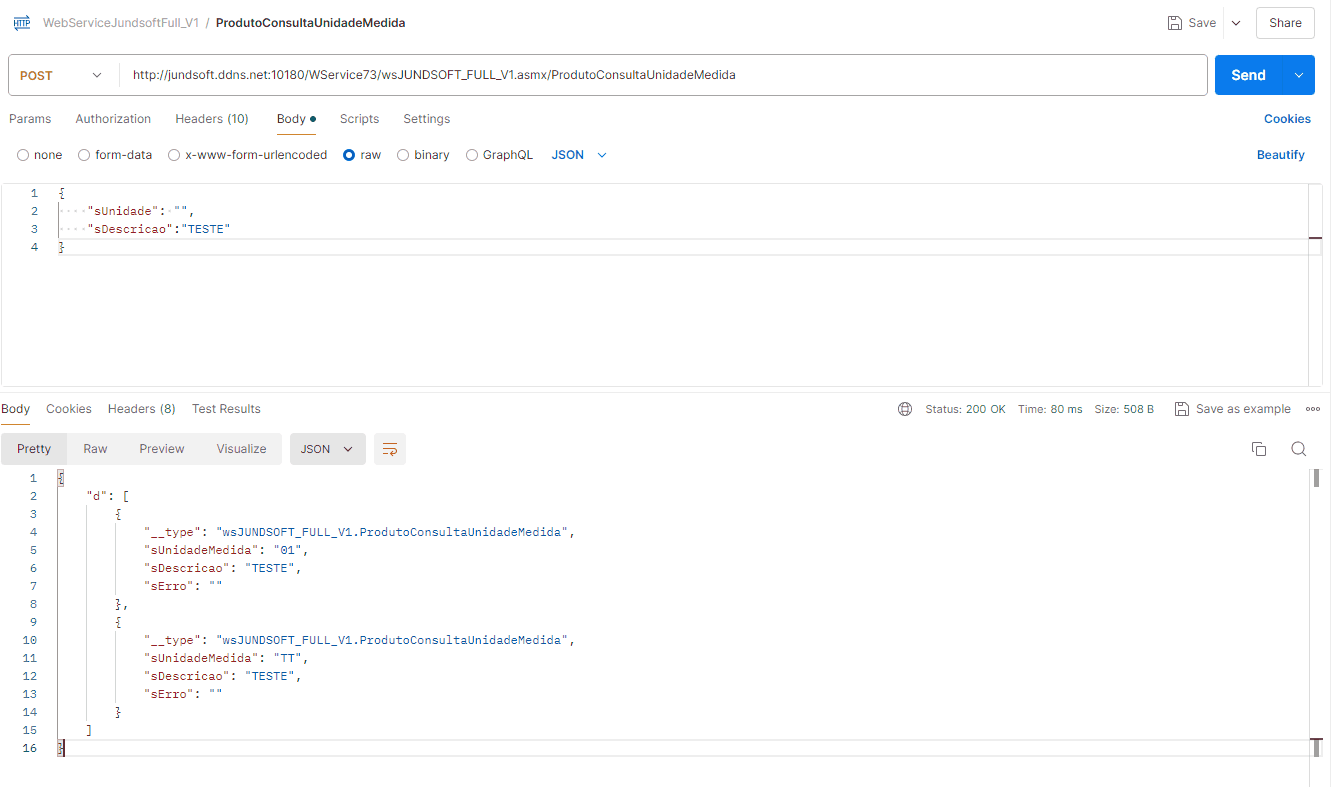
Task: Select the none body type
Action: pyautogui.click(x=23, y=155)
